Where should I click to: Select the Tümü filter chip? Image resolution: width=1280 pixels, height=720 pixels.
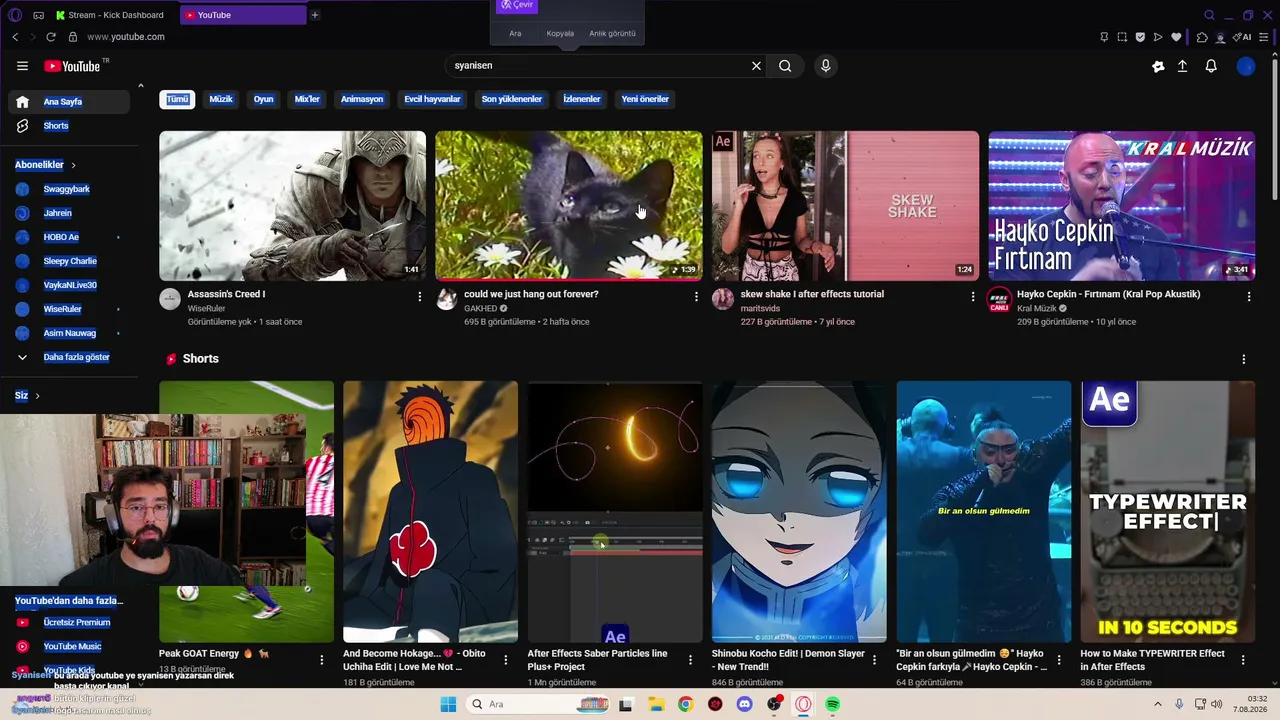click(x=177, y=100)
